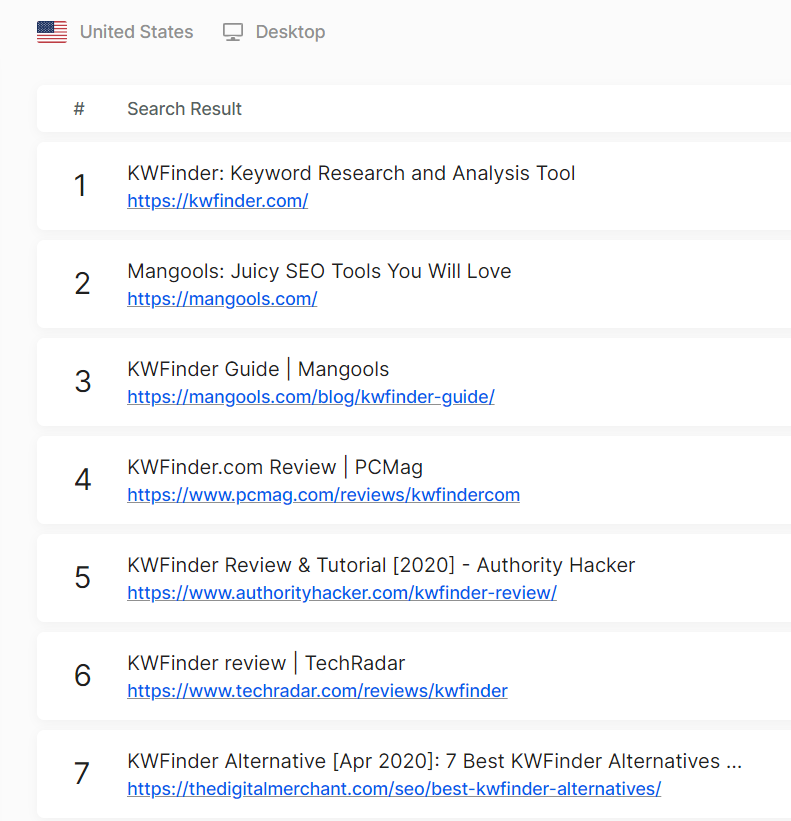Viewport: 791px width, 821px height.
Task: Open the authorityhacker.com kwfinder-review link
Action: click(x=342, y=592)
